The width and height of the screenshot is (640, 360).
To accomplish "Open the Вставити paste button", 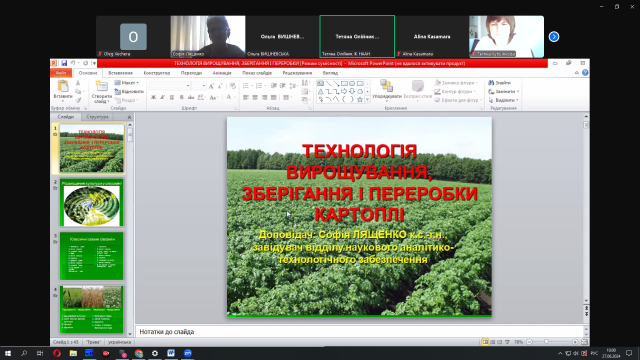I will (63, 91).
